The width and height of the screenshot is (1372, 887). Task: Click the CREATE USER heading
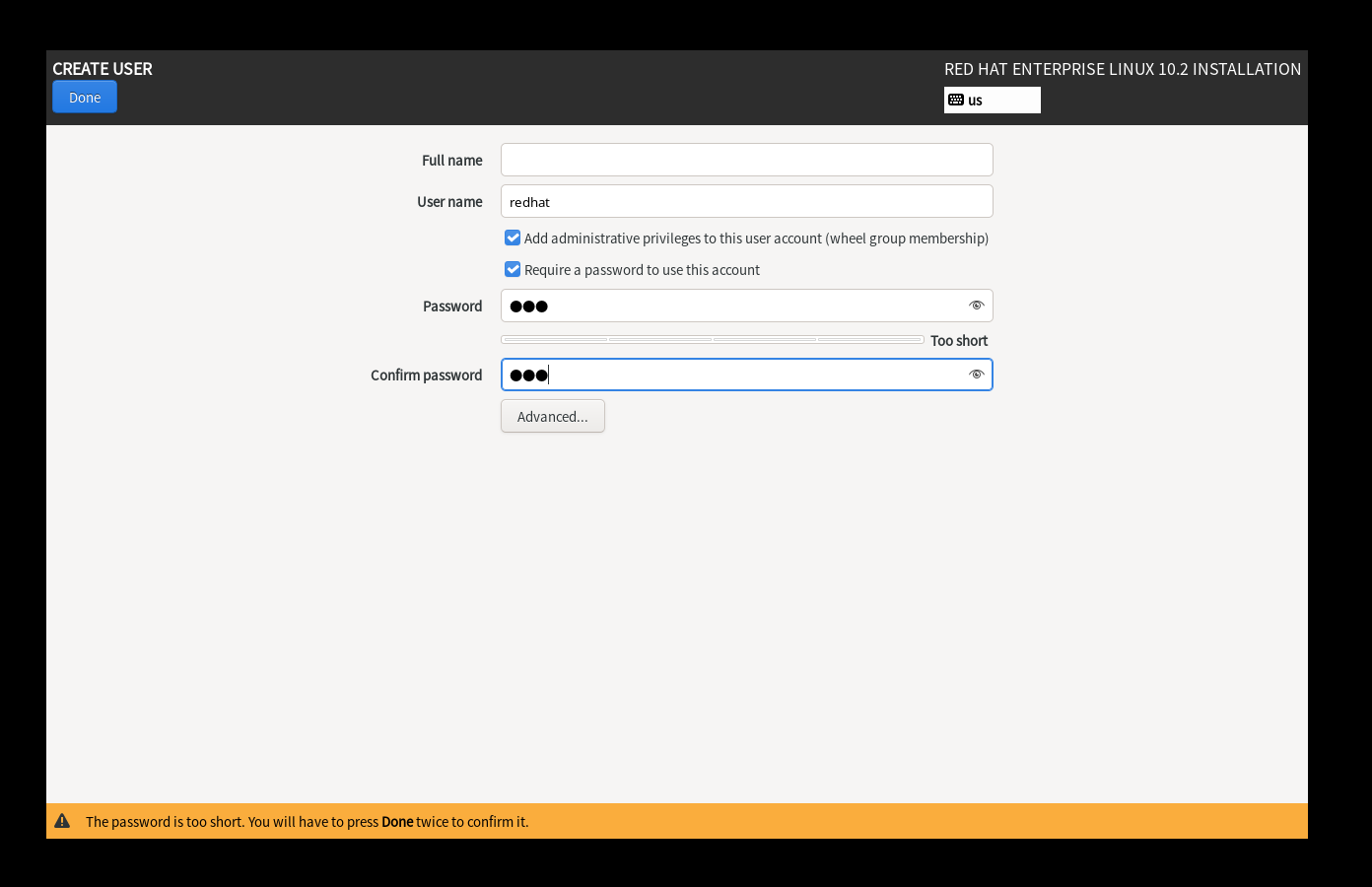(x=103, y=69)
